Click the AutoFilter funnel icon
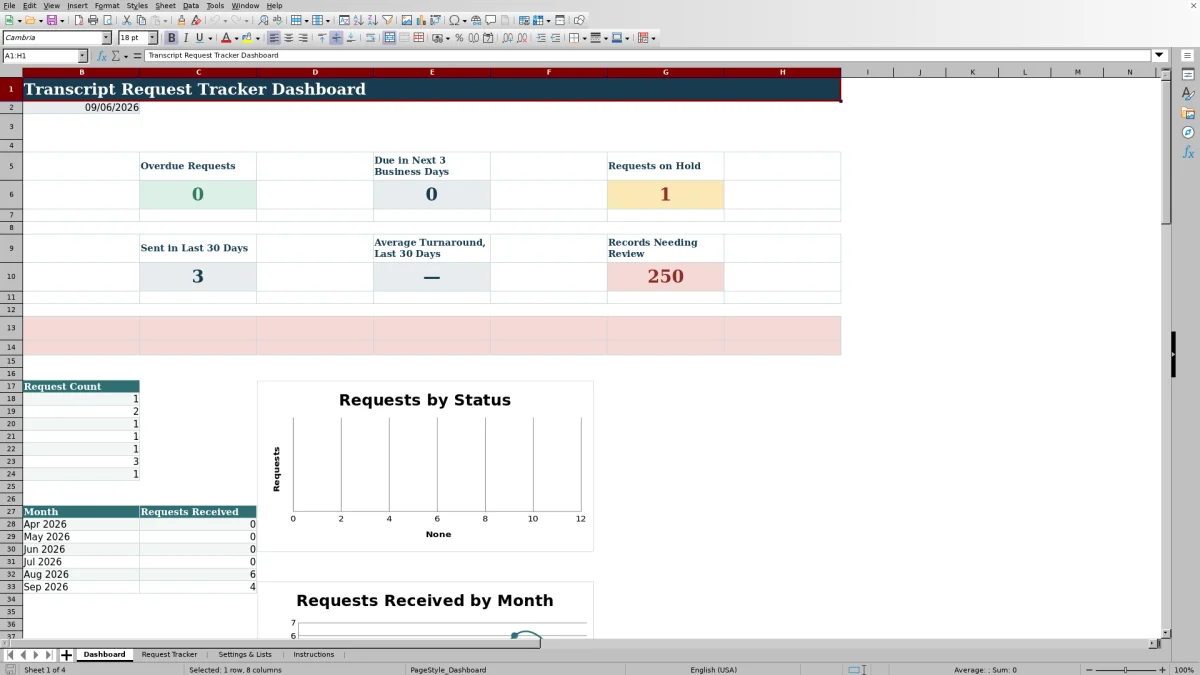 387,20
